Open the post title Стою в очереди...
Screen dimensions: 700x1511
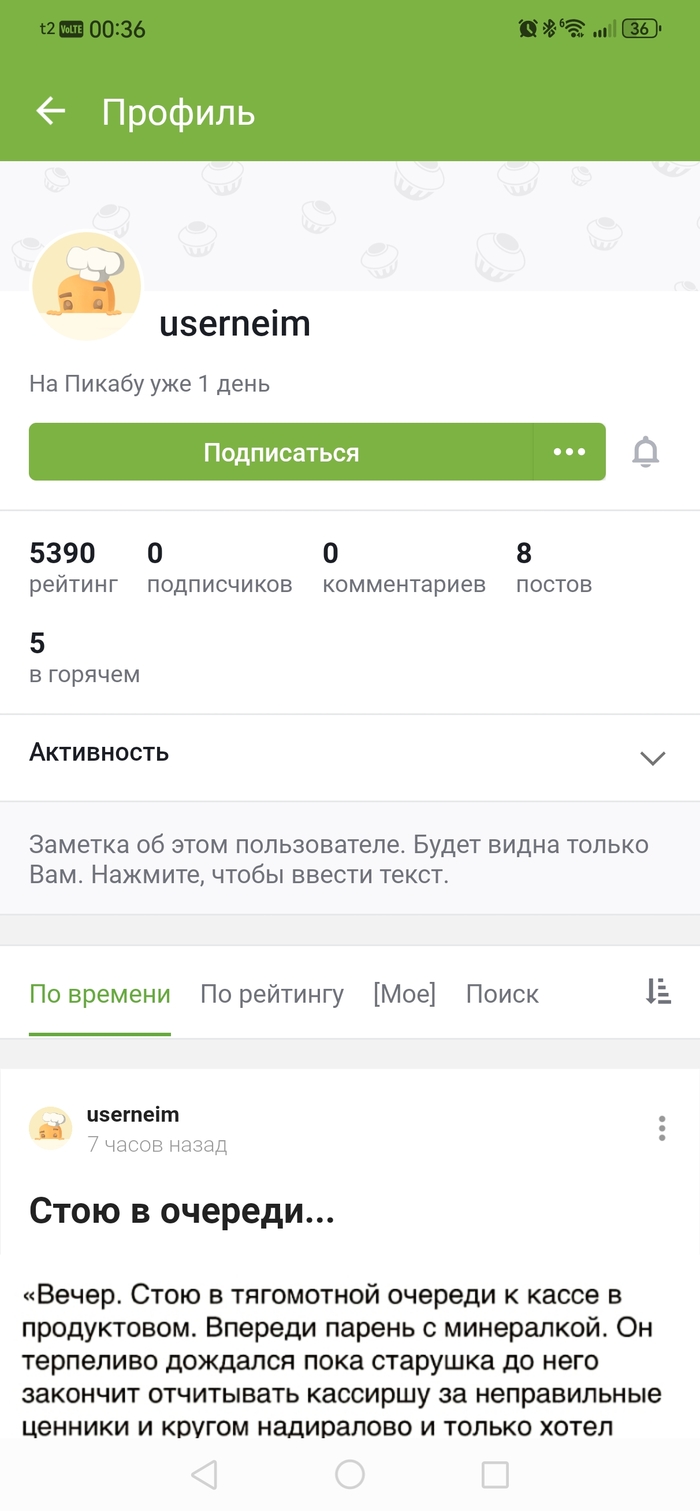(x=181, y=1211)
